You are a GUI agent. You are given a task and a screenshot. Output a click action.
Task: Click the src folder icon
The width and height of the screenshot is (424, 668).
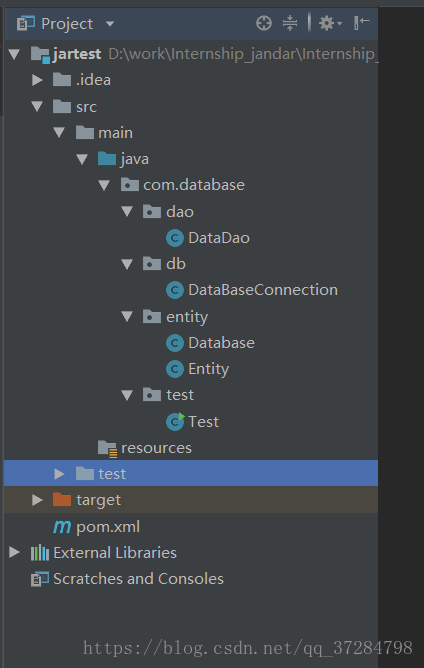coord(62,106)
